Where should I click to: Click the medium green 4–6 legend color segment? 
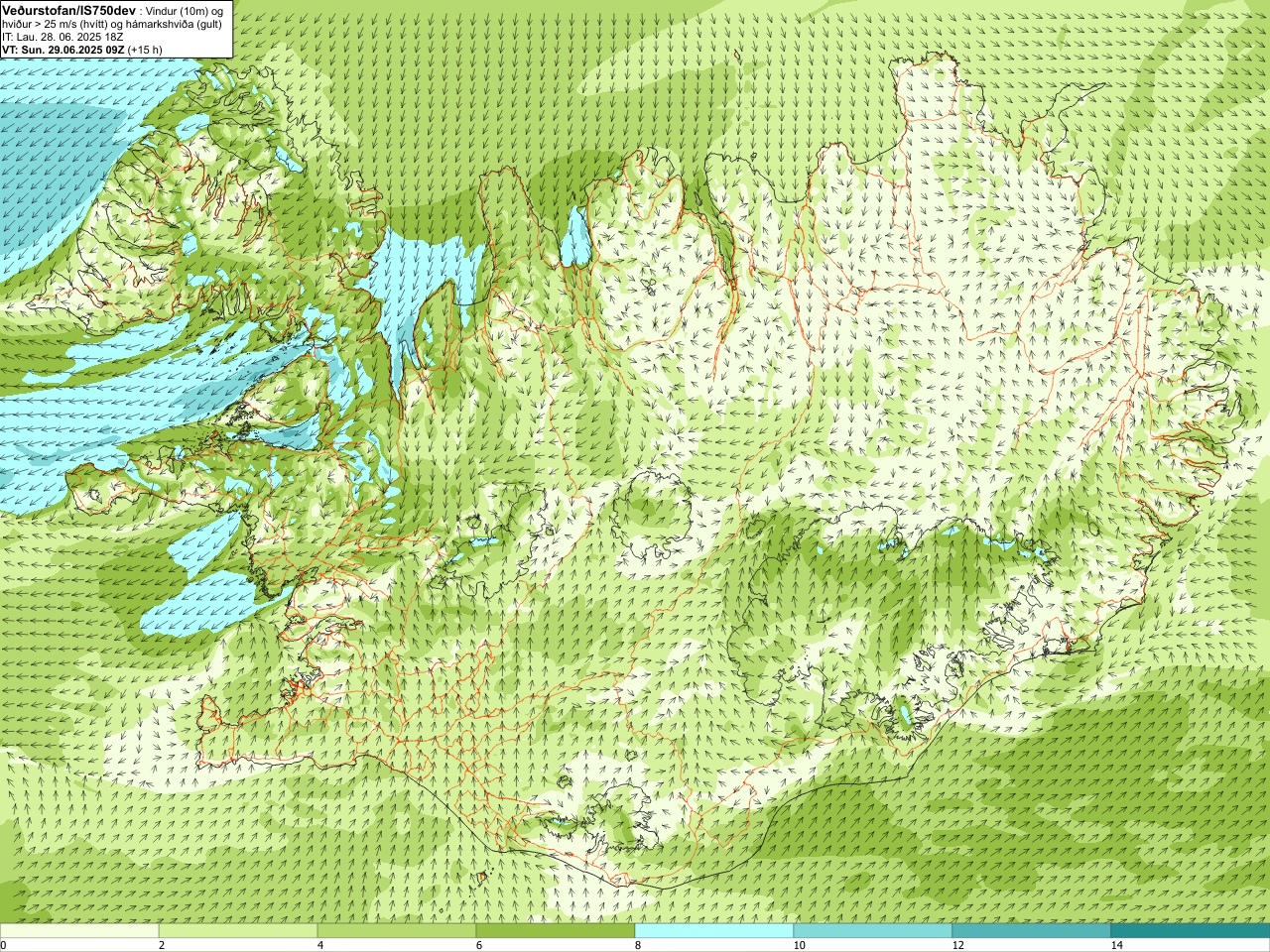click(x=397, y=931)
